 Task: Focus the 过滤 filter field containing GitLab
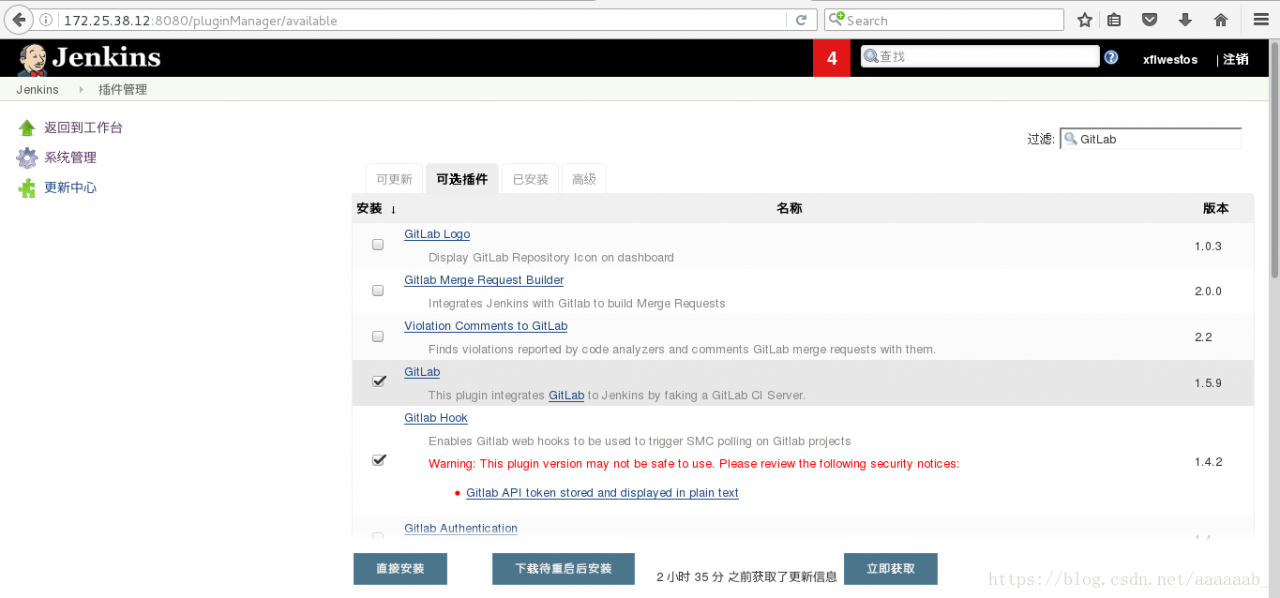pyautogui.click(x=1151, y=139)
